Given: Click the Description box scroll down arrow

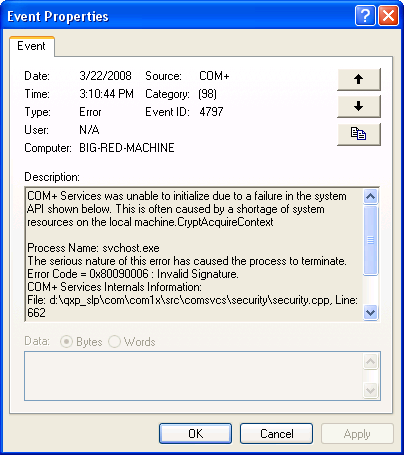Looking at the screenshot, I should pyautogui.click(x=370, y=312).
